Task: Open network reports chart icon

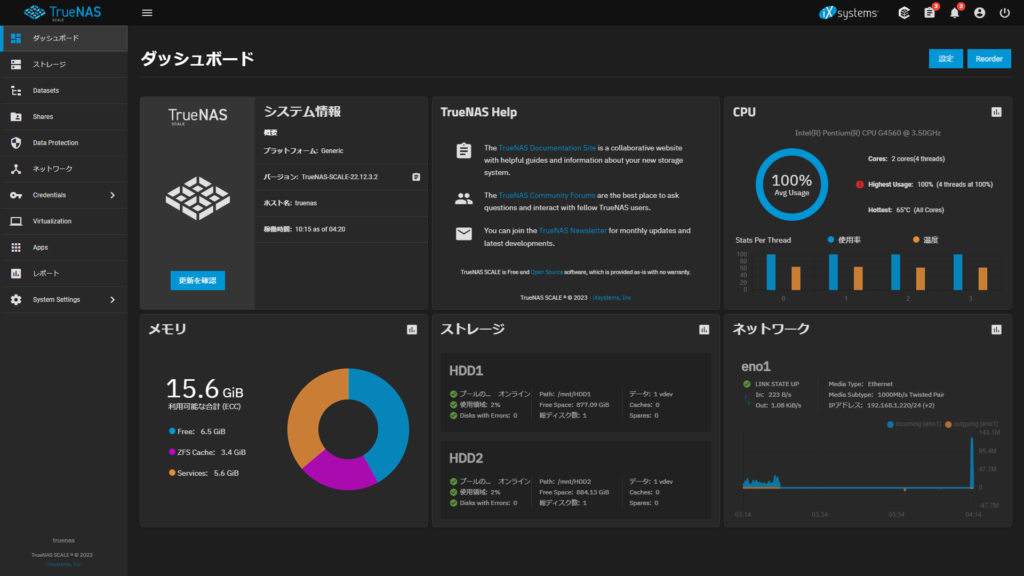Action: [x=996, y=329]
